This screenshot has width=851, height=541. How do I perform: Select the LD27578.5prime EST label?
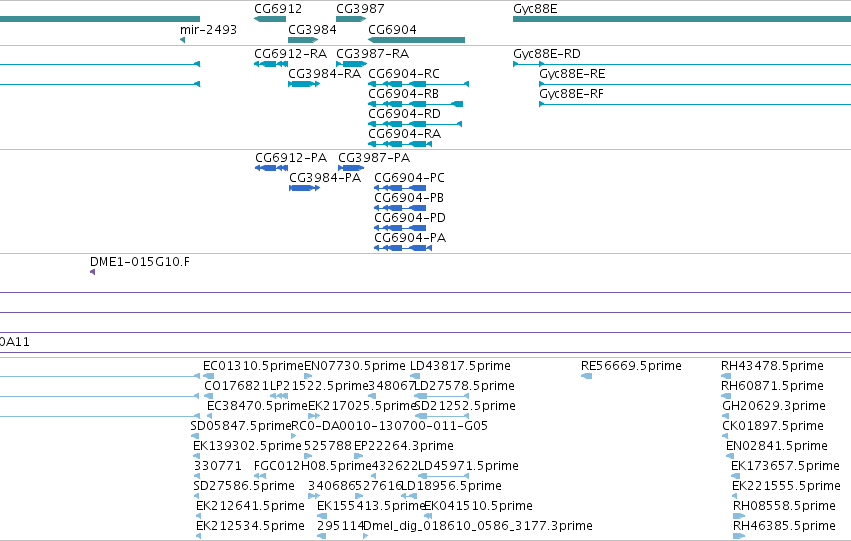tap(464, 386)
